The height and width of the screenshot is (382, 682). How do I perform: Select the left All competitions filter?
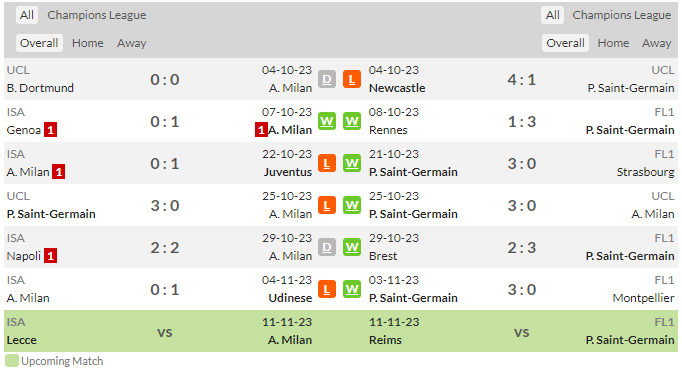coord(27,15)
